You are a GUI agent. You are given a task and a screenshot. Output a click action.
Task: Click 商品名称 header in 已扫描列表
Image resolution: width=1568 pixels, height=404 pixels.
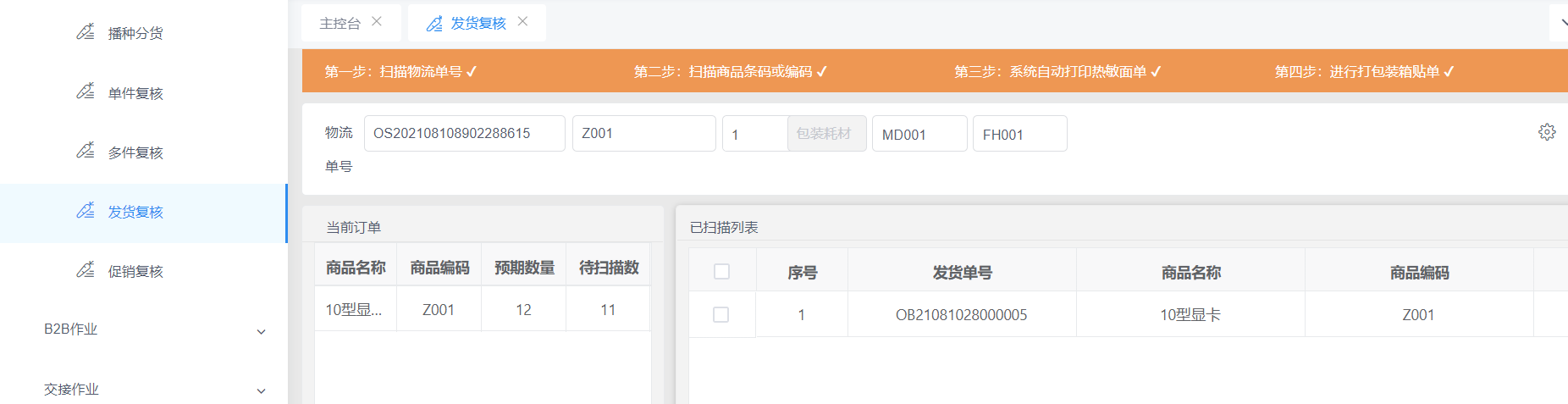pos(1190,273)
